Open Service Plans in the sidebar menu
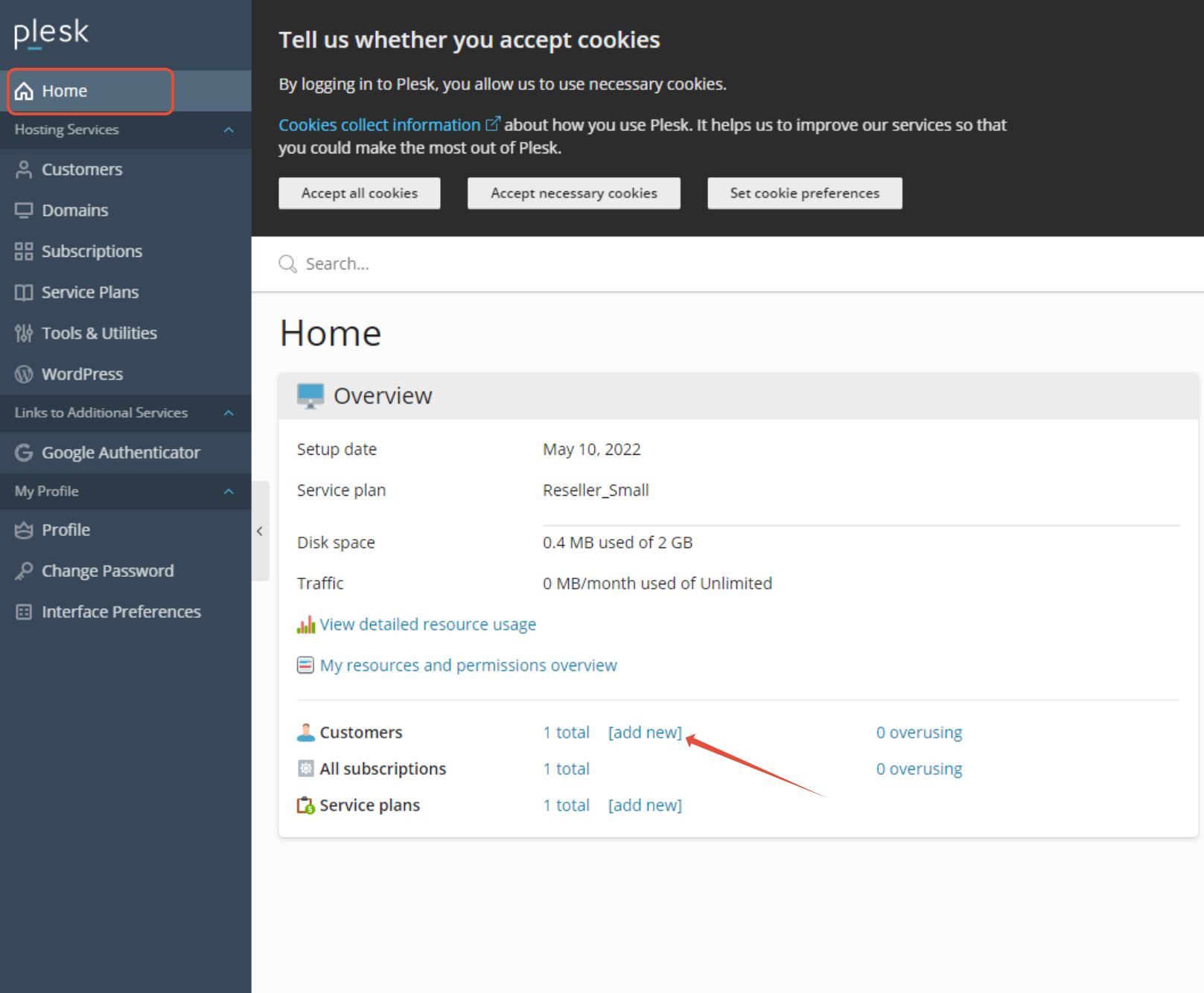 pos(125,292)
